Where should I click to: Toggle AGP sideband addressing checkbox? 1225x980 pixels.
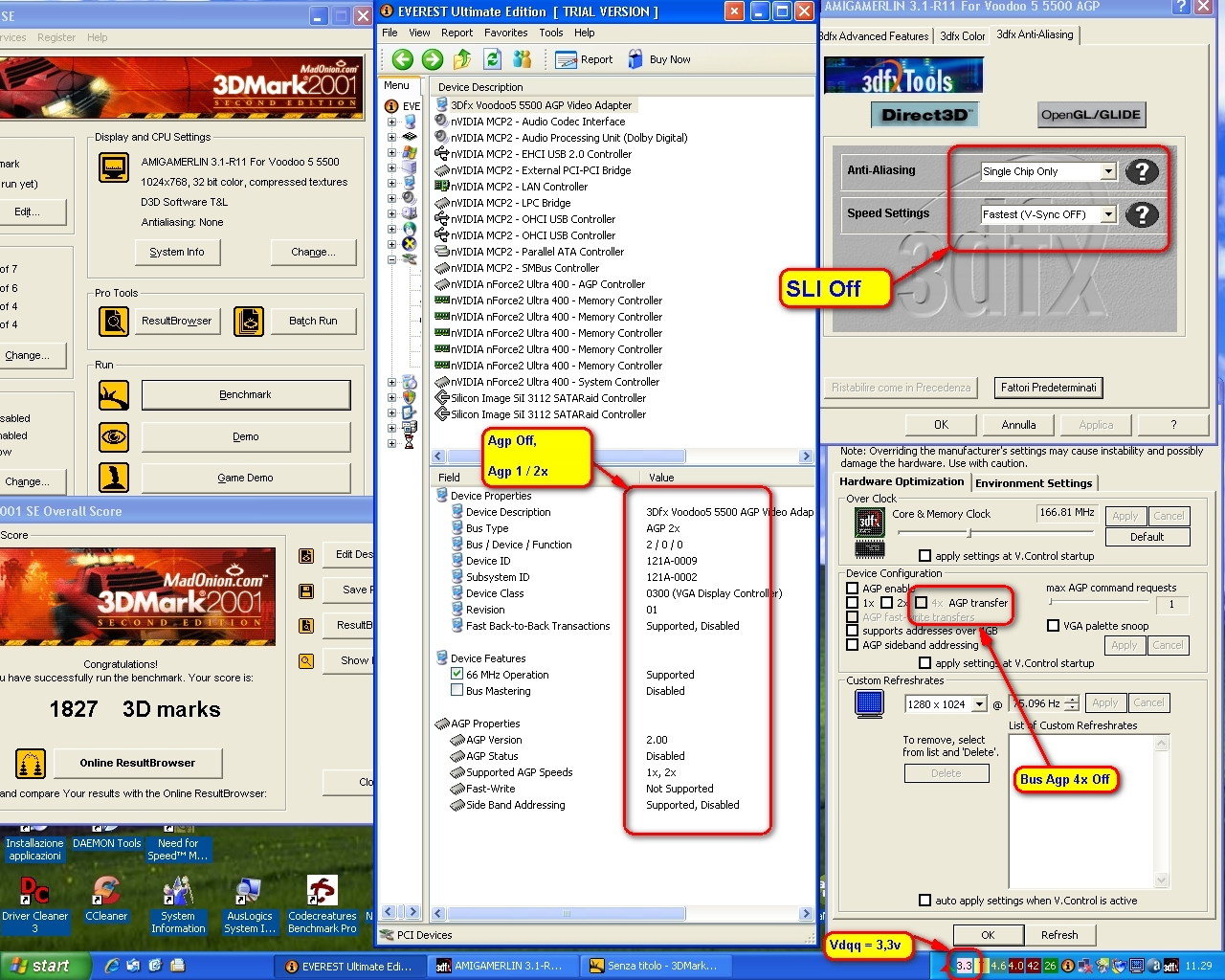point(852,645)
